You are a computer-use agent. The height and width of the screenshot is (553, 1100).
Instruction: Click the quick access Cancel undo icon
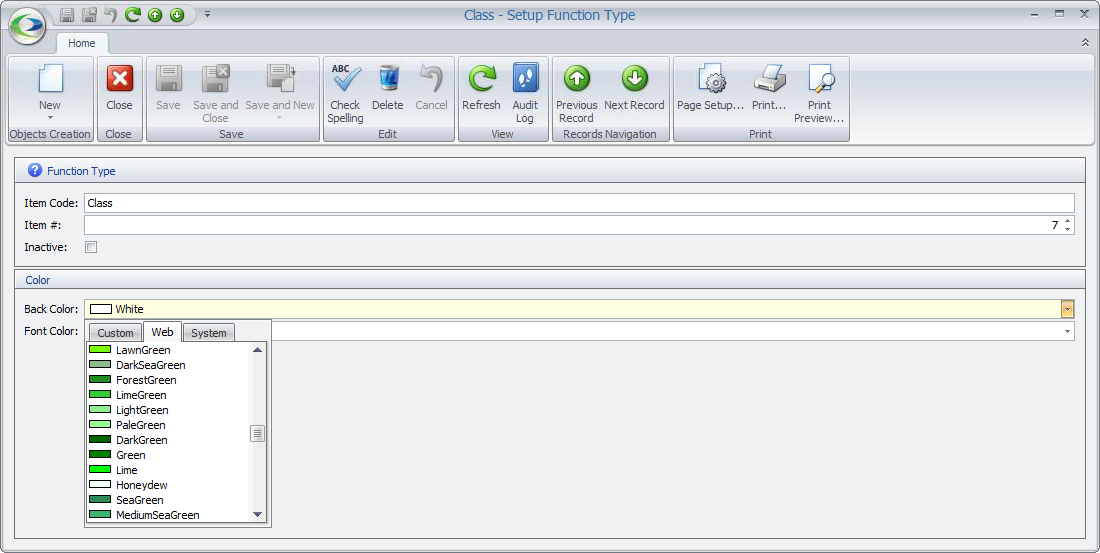[110, 15]
